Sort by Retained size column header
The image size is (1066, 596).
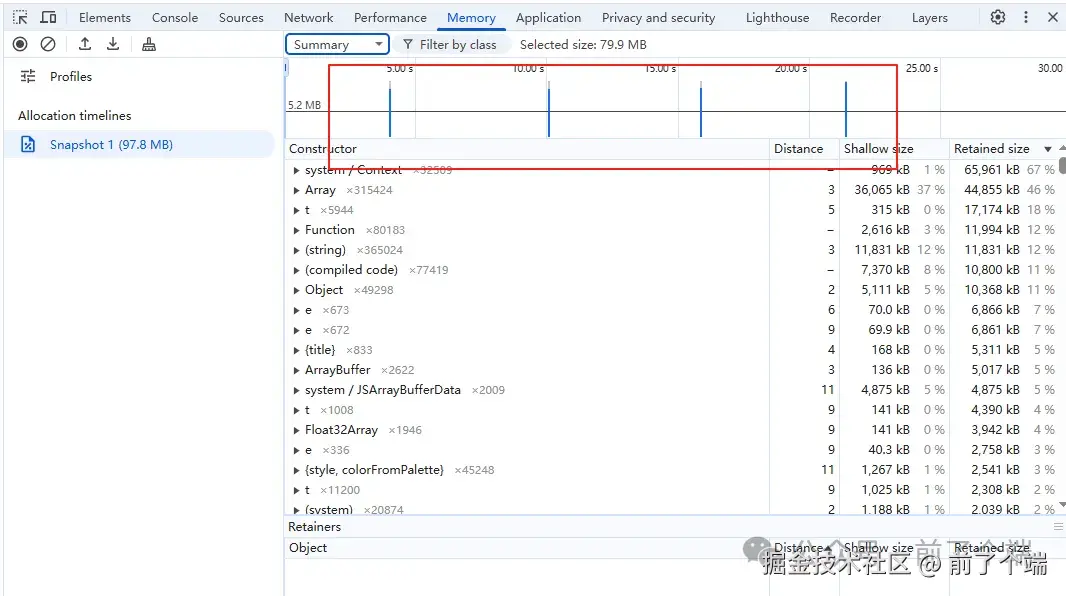click(x=1003, y=148)
